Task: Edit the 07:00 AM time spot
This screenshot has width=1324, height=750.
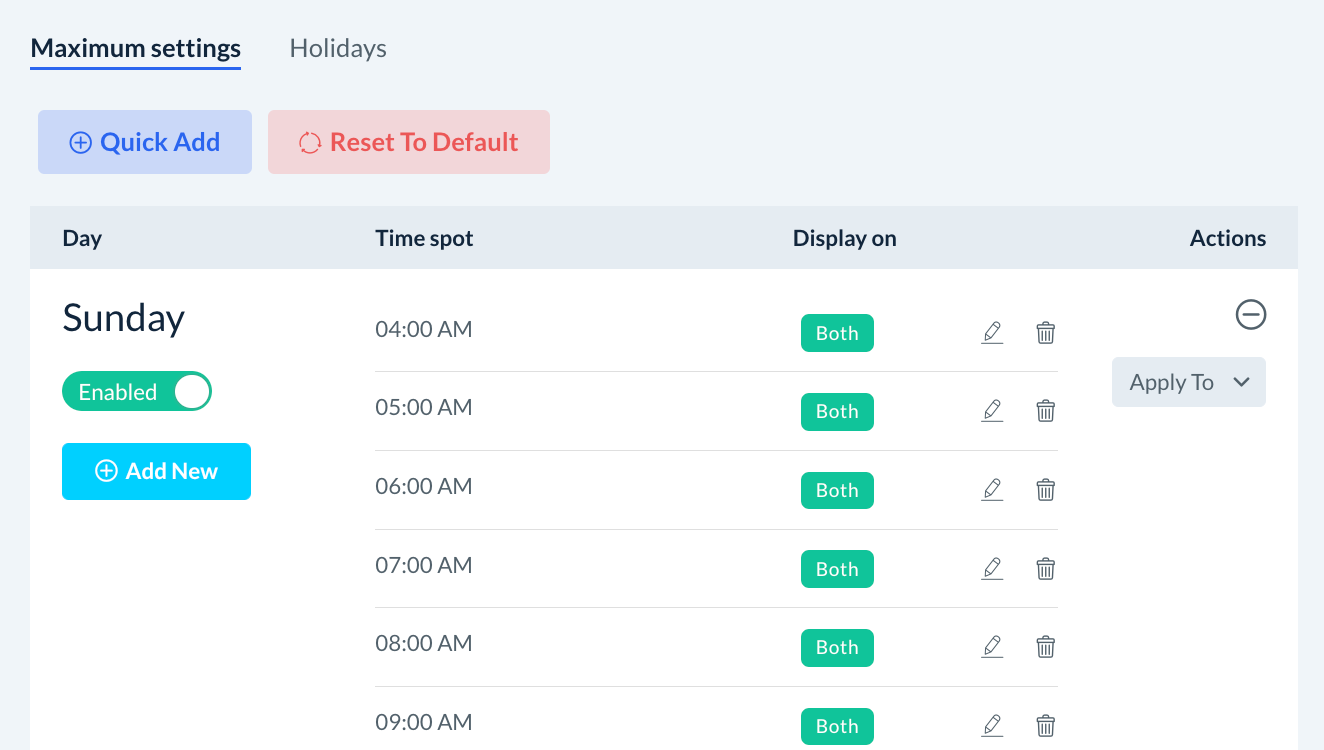Action: click(992, 569)
